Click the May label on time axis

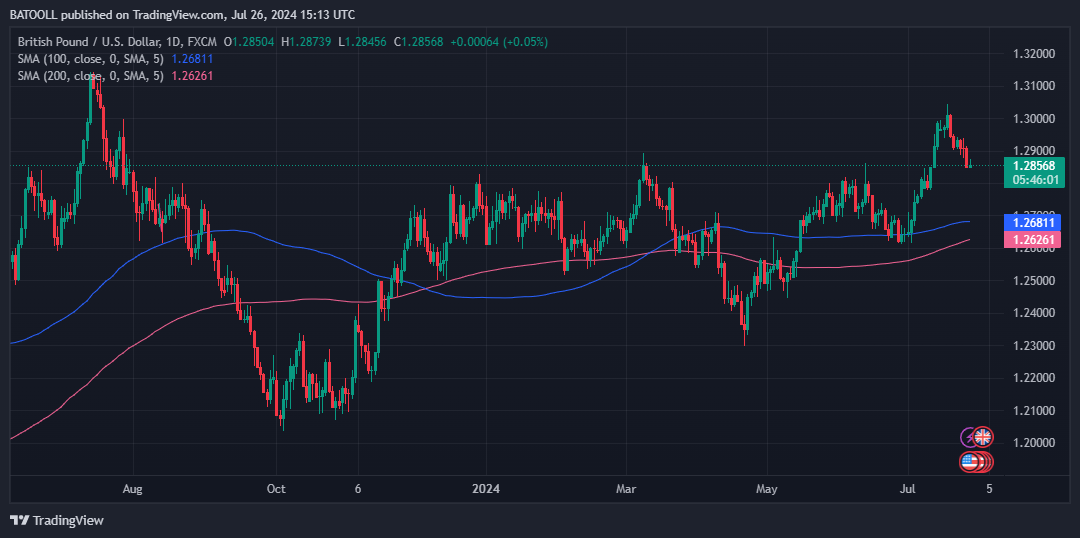pos(766,489)
